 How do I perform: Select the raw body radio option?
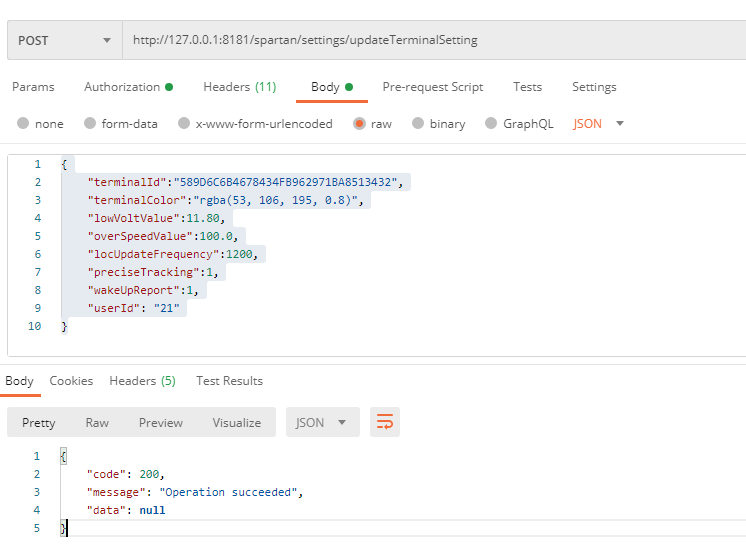click(x=359, y=124)
